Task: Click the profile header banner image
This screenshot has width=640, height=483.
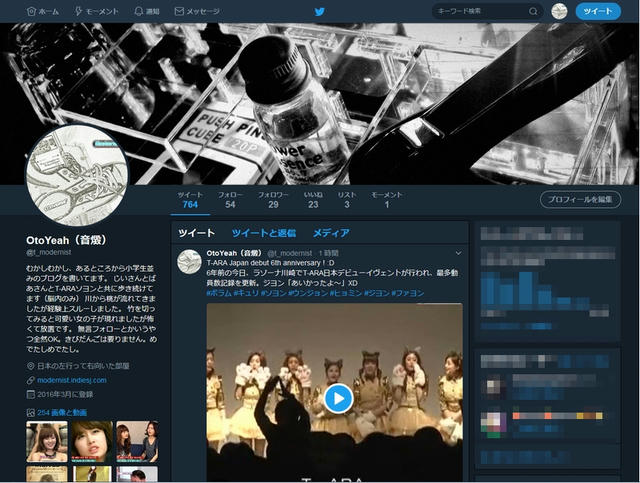Action: 320,104
